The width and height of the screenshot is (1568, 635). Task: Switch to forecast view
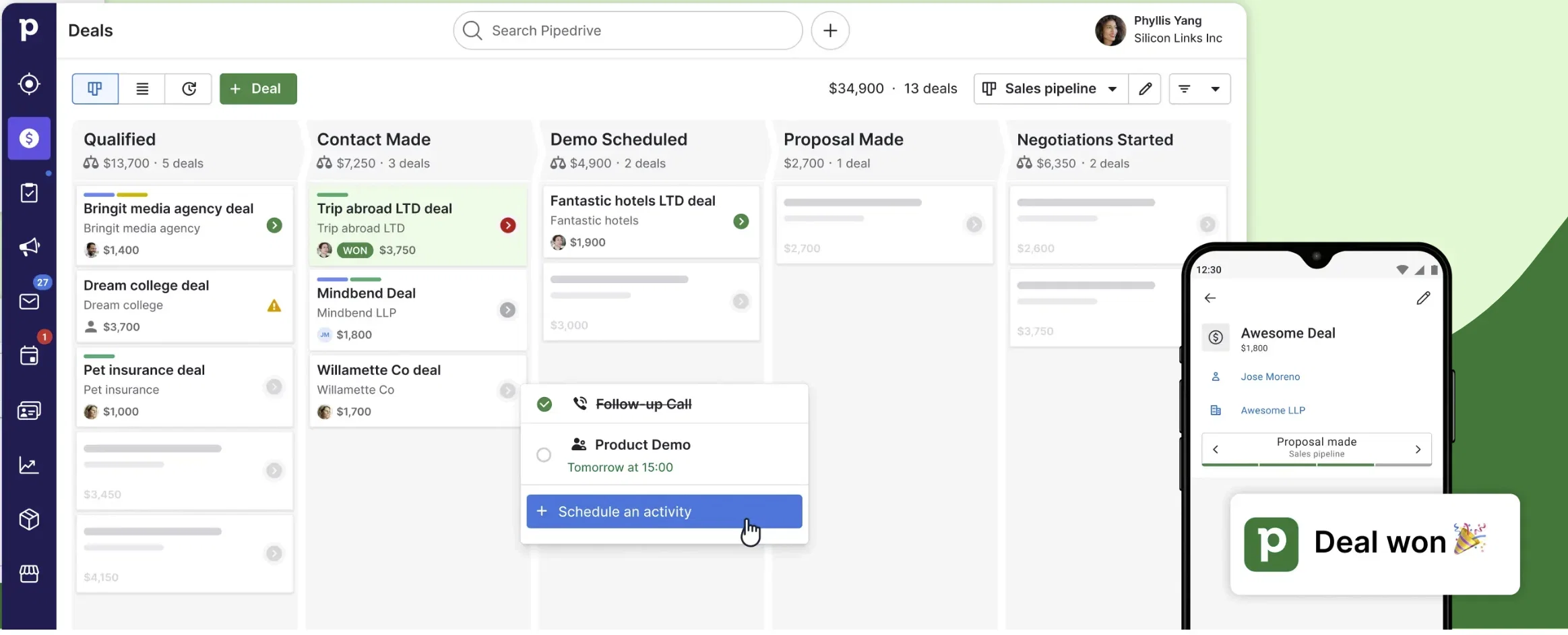click(189, 89)
